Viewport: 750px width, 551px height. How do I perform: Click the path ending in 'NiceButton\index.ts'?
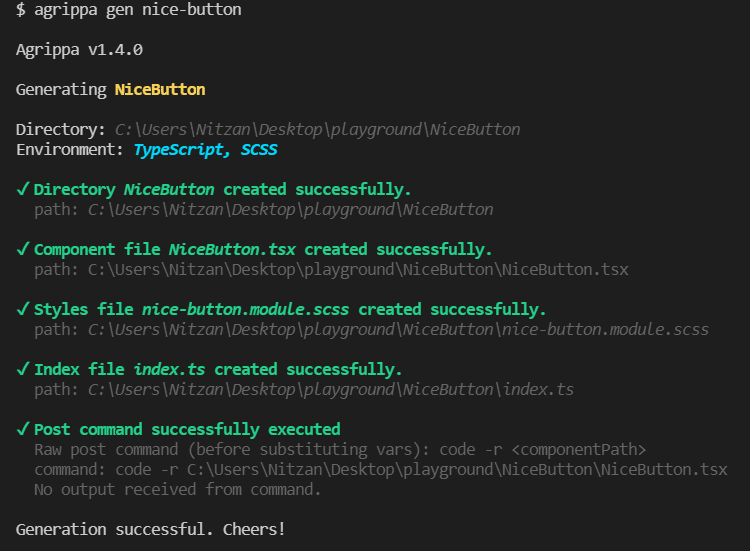point(304,390)
